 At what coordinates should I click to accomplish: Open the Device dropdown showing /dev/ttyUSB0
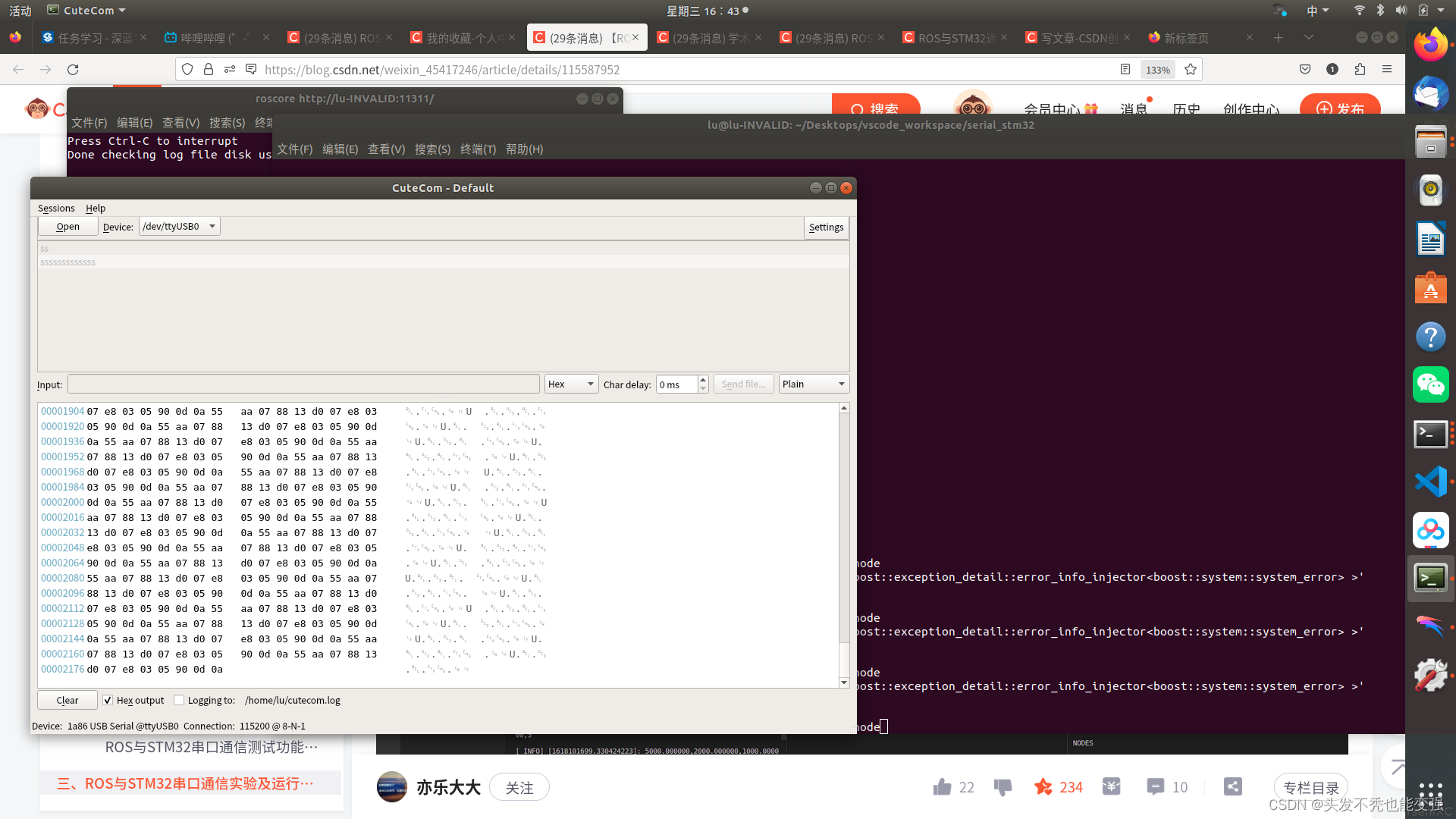point(179,225)
